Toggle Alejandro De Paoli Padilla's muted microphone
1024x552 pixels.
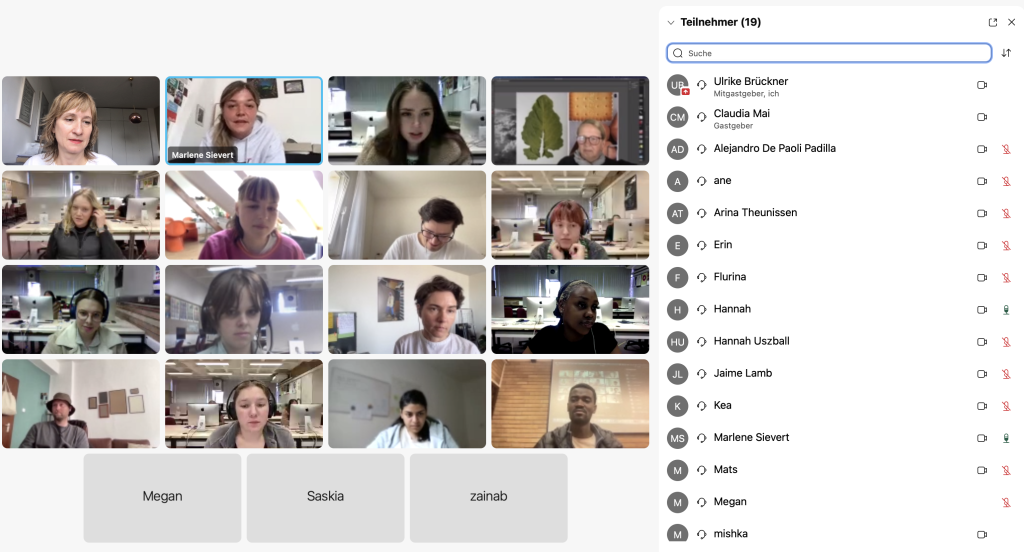click(1006, 149)
